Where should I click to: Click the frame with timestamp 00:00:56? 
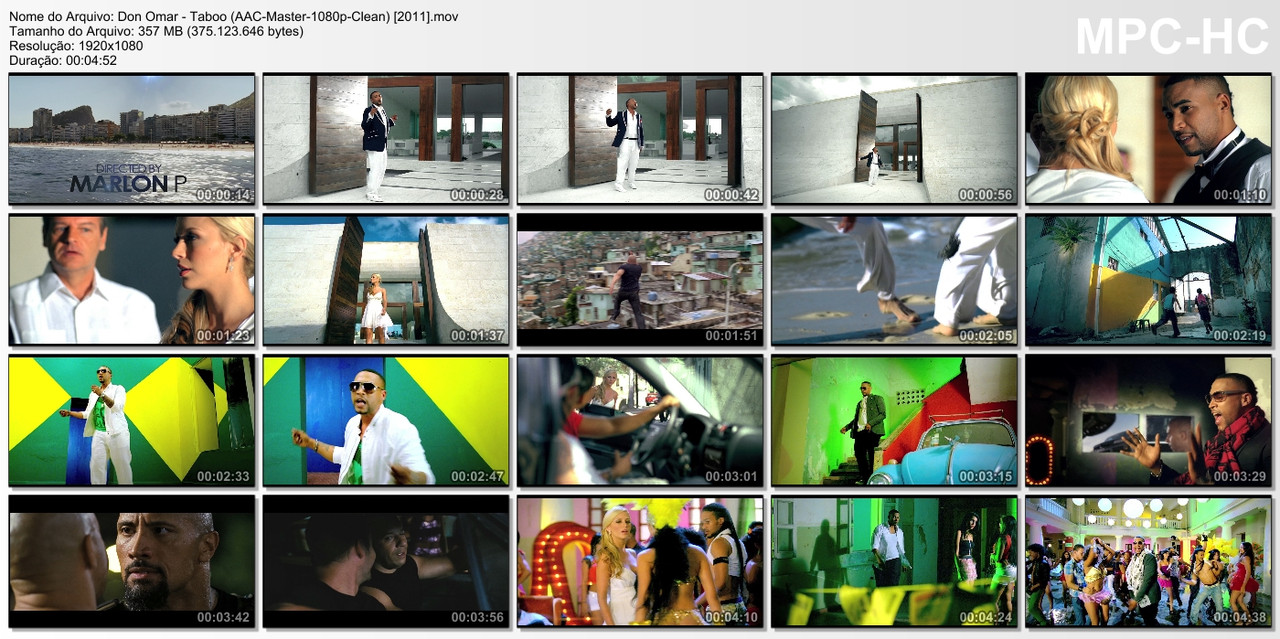895,139
